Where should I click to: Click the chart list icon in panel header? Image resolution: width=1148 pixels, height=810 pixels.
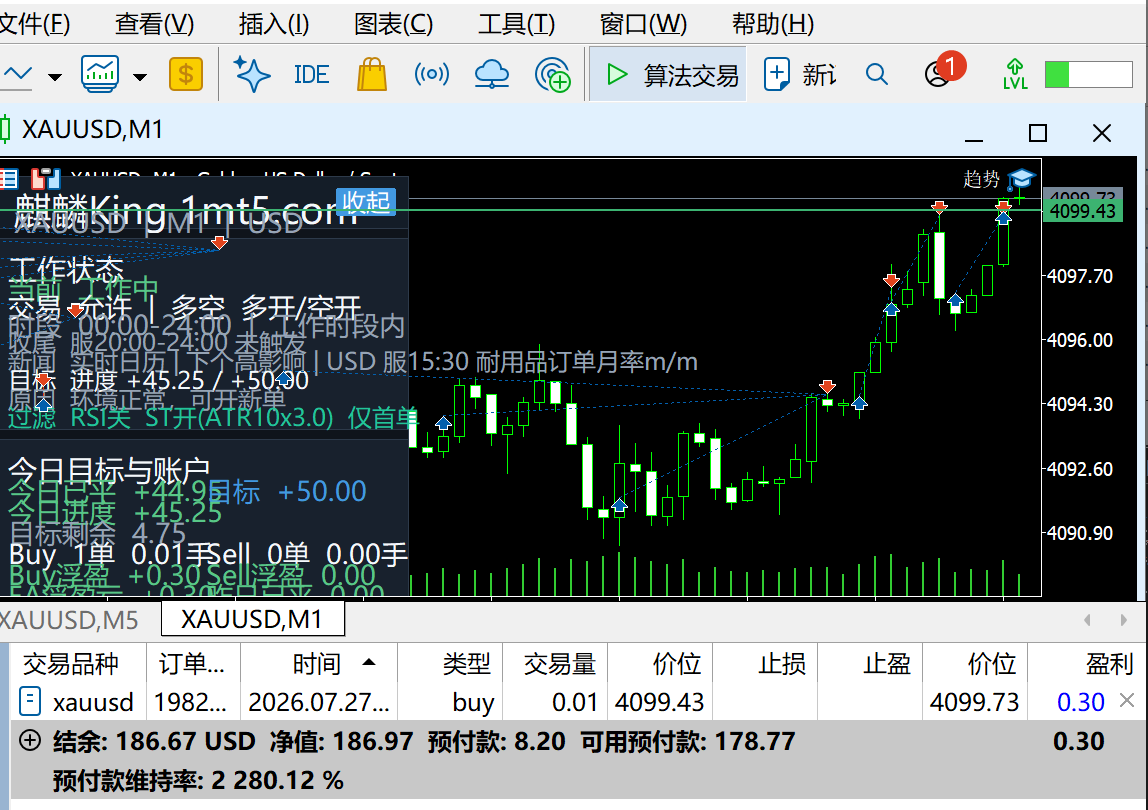click(x=9, y=178)
